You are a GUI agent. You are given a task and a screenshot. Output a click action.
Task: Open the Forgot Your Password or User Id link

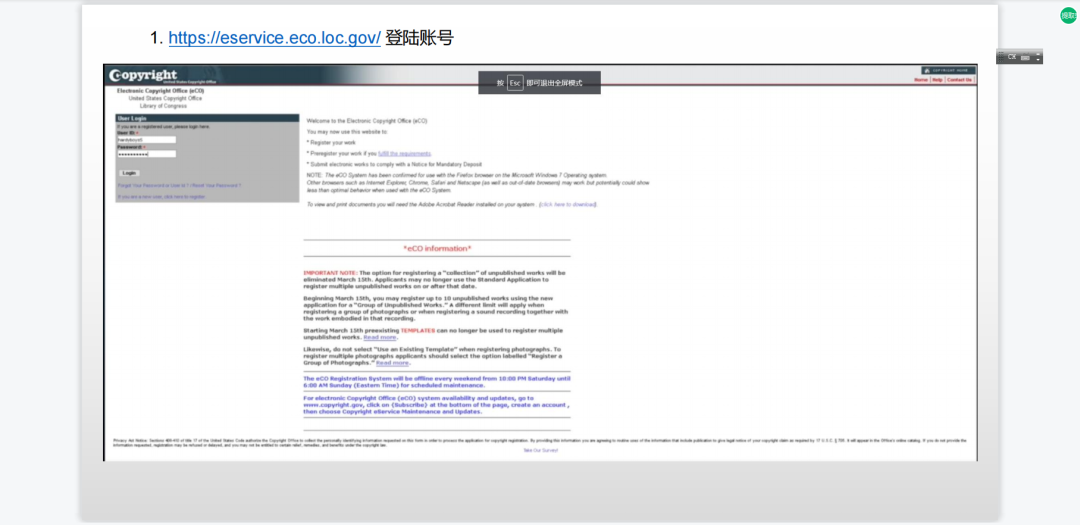point(153,185)
